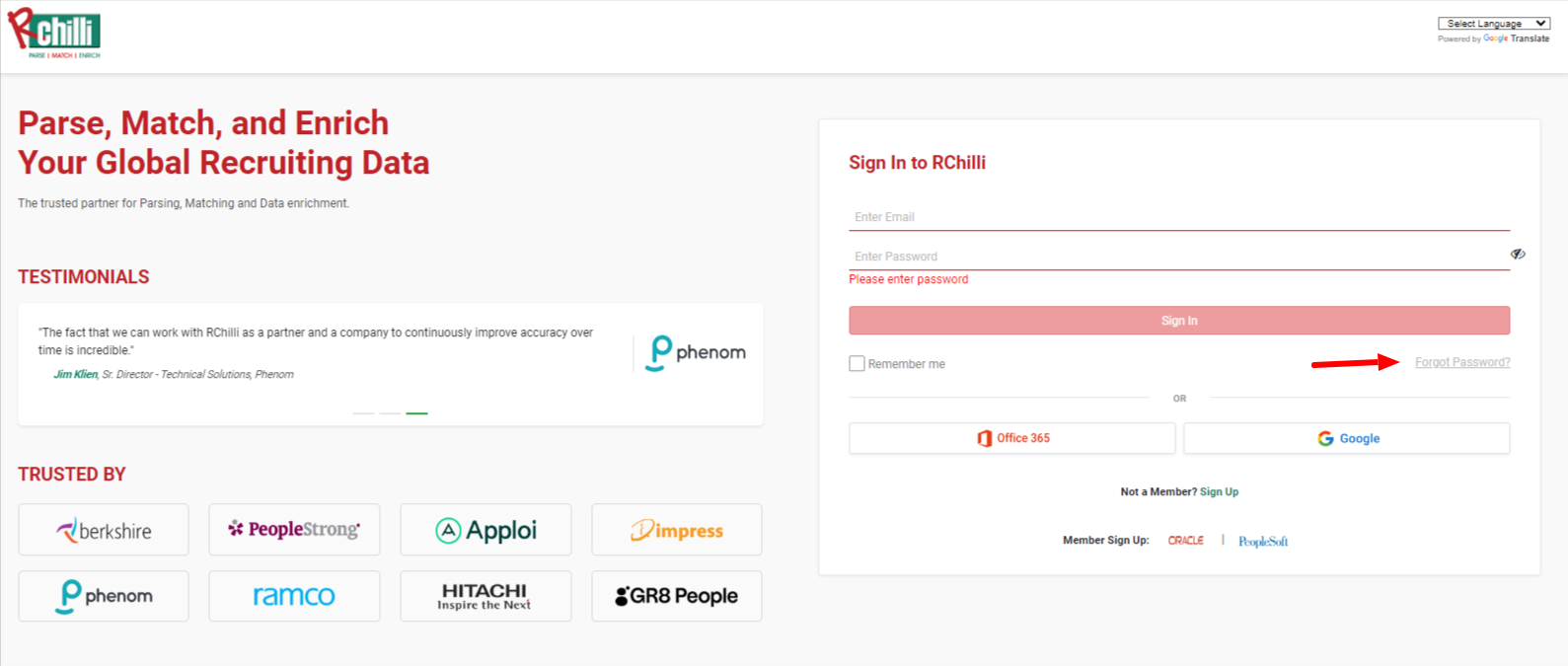Click the RChilli logo in header

(54, 34)
